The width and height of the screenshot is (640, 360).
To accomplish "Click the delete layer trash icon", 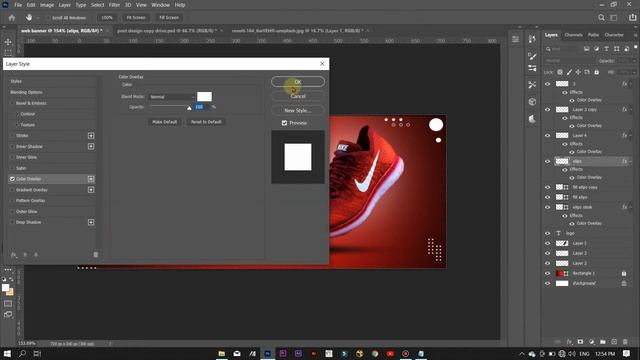I will click(625, 342).
